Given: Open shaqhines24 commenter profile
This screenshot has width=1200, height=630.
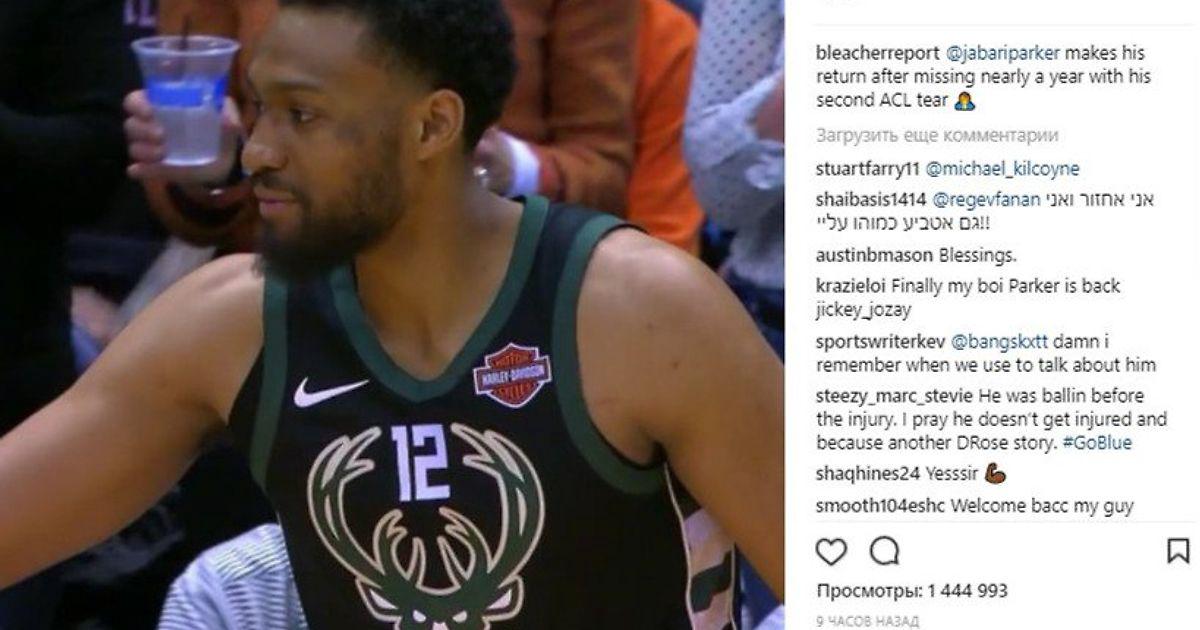Looking at the screenshot, I should 866,474.
